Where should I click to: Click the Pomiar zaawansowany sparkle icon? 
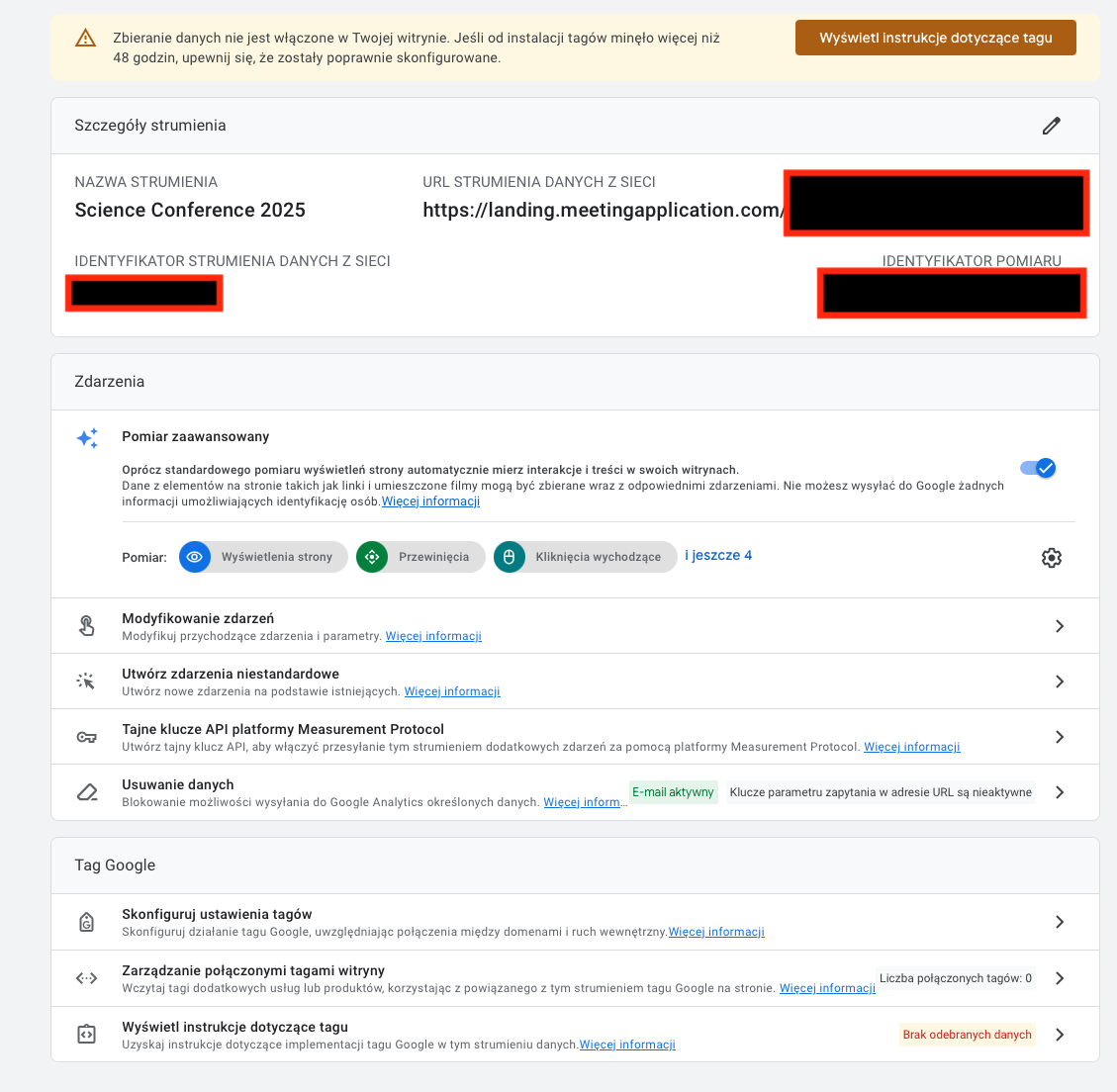(x=87, y=438)
